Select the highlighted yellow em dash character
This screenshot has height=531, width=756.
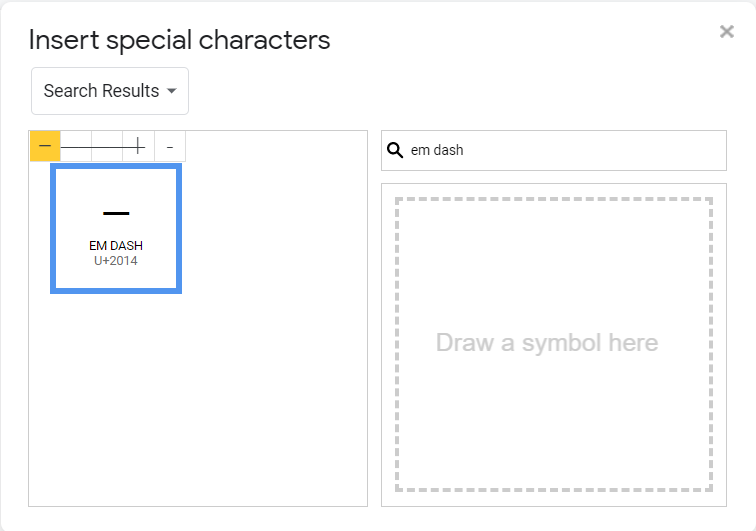pyautogui.click(x=45, y=146)
